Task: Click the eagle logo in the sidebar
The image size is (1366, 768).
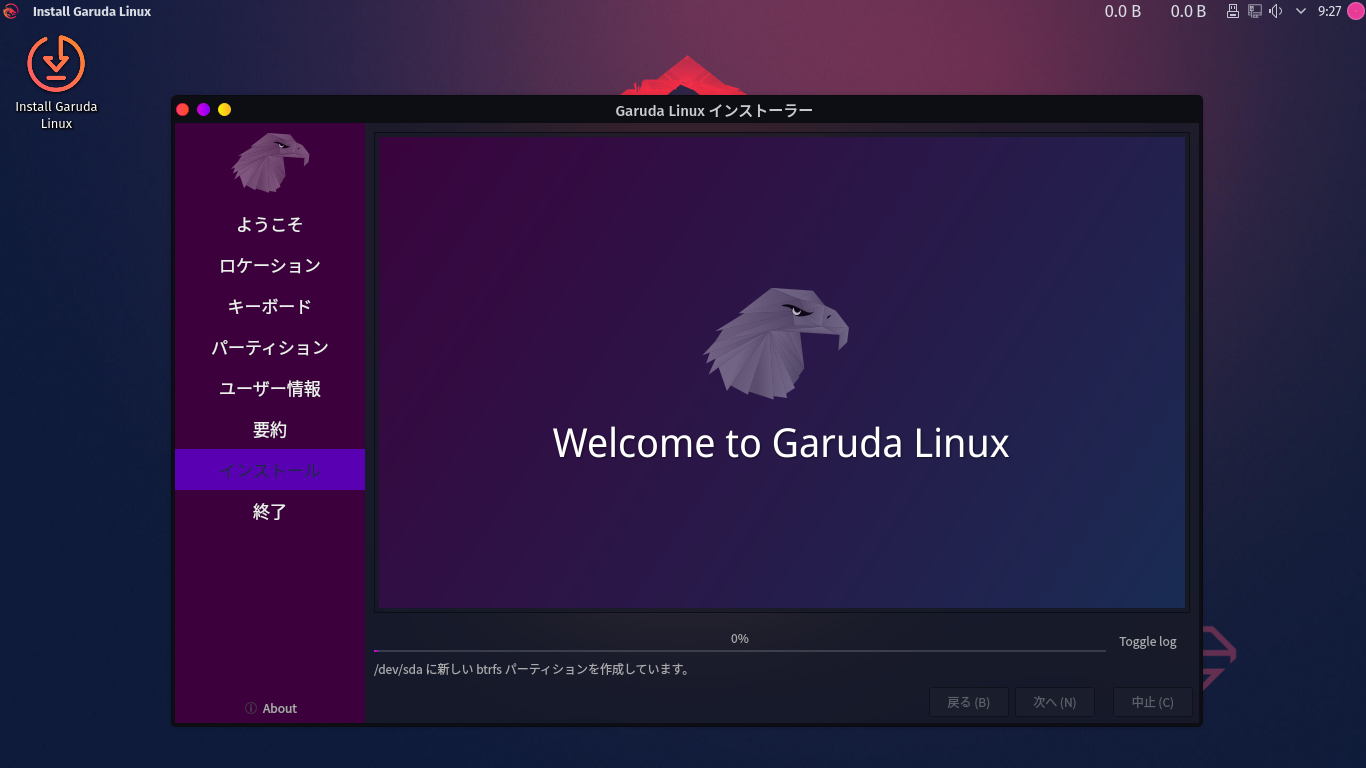Action: [270, 162]
